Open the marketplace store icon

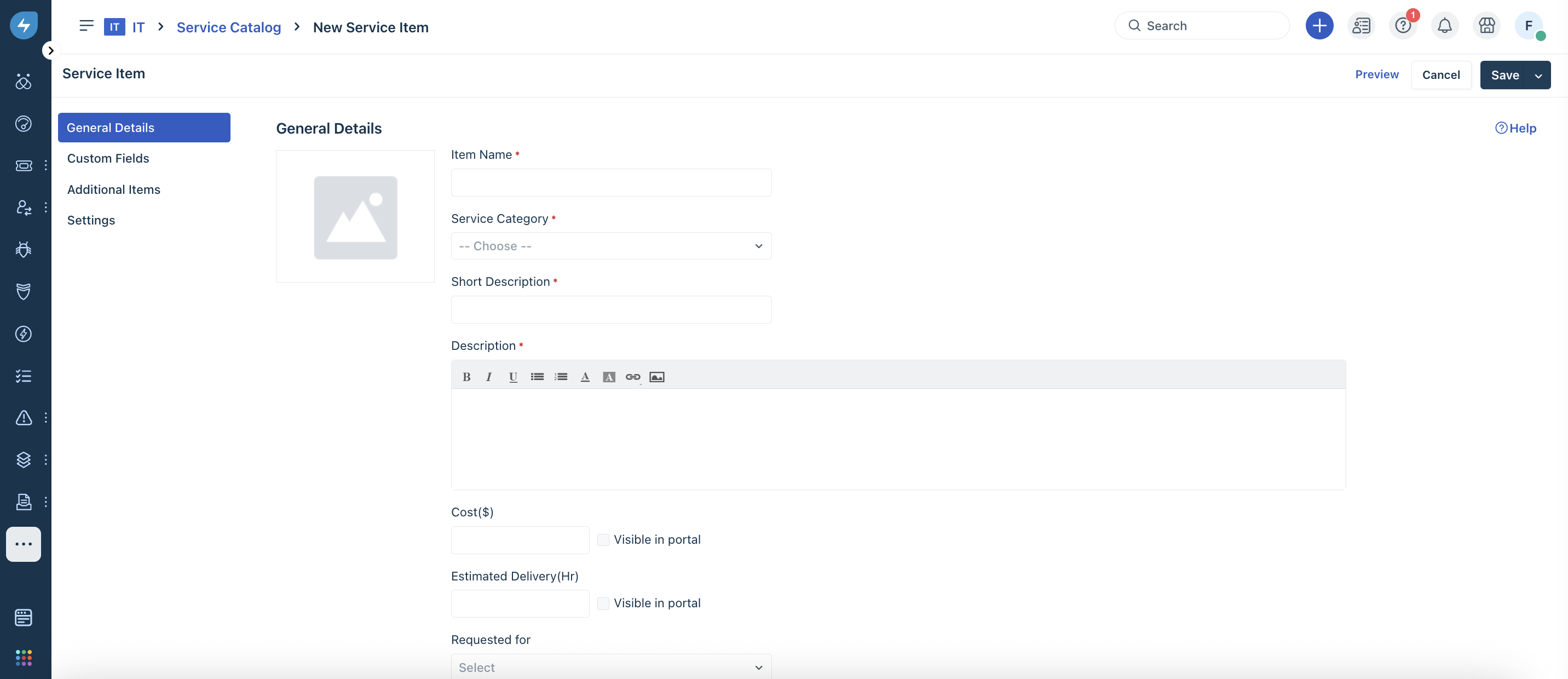coord(1486,26)
